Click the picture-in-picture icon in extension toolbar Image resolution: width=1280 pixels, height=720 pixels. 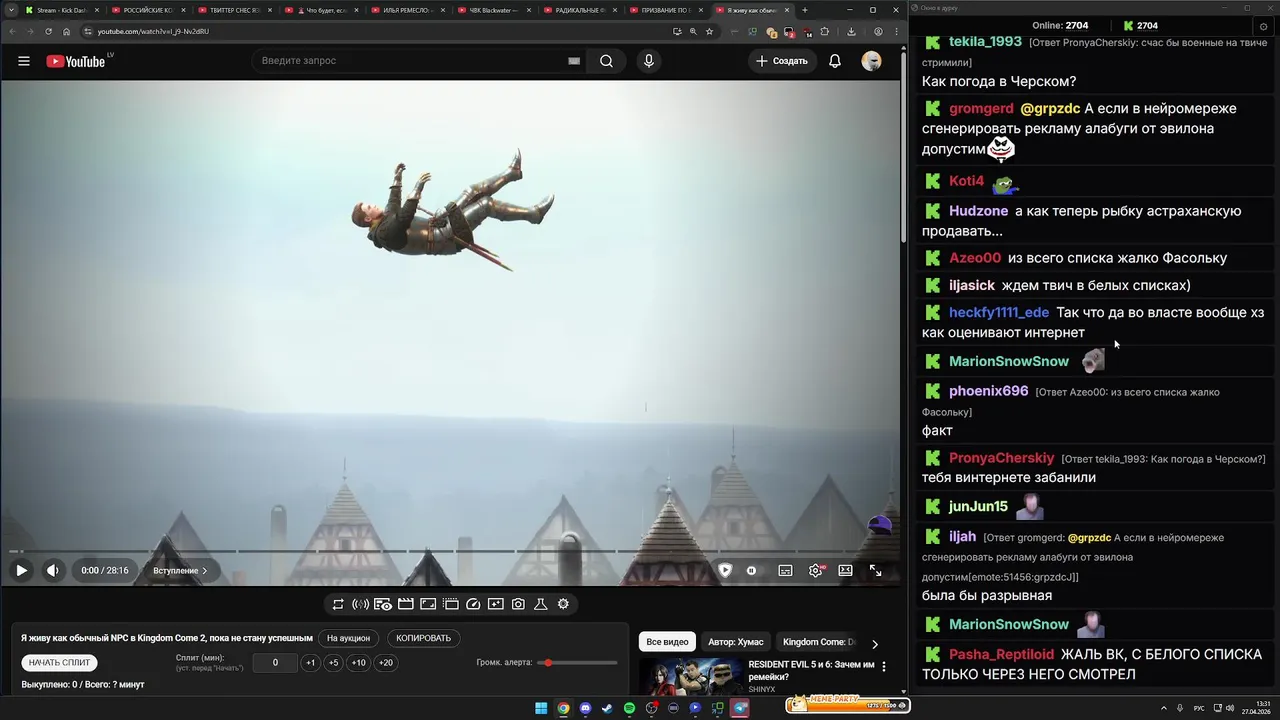pyautogui.click(x=428, y=604)
